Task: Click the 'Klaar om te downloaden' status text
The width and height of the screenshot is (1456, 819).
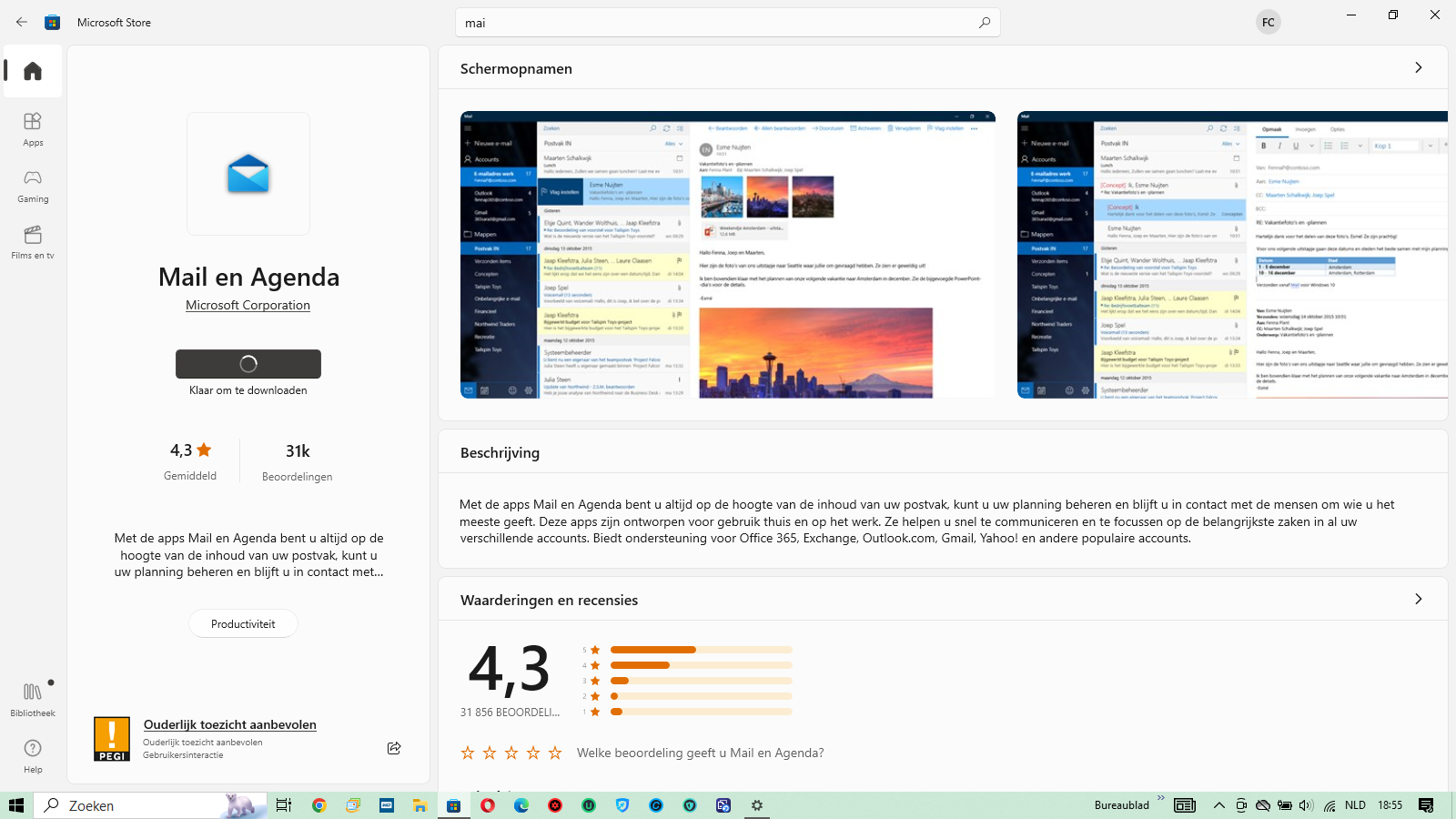Action: pos(248,390)
